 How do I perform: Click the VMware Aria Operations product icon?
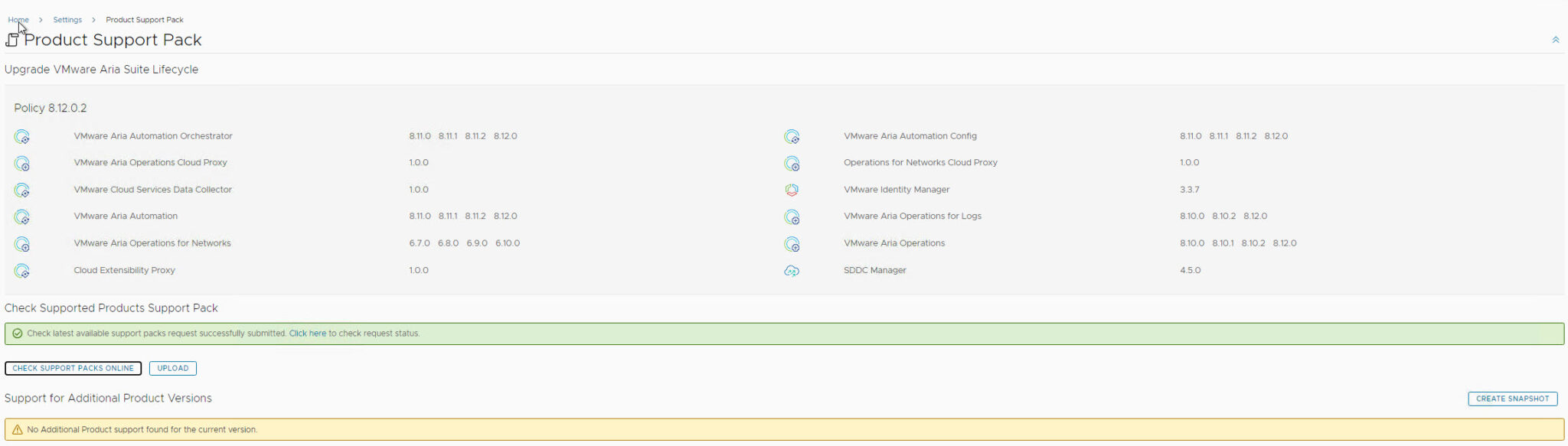pos(792,244)
